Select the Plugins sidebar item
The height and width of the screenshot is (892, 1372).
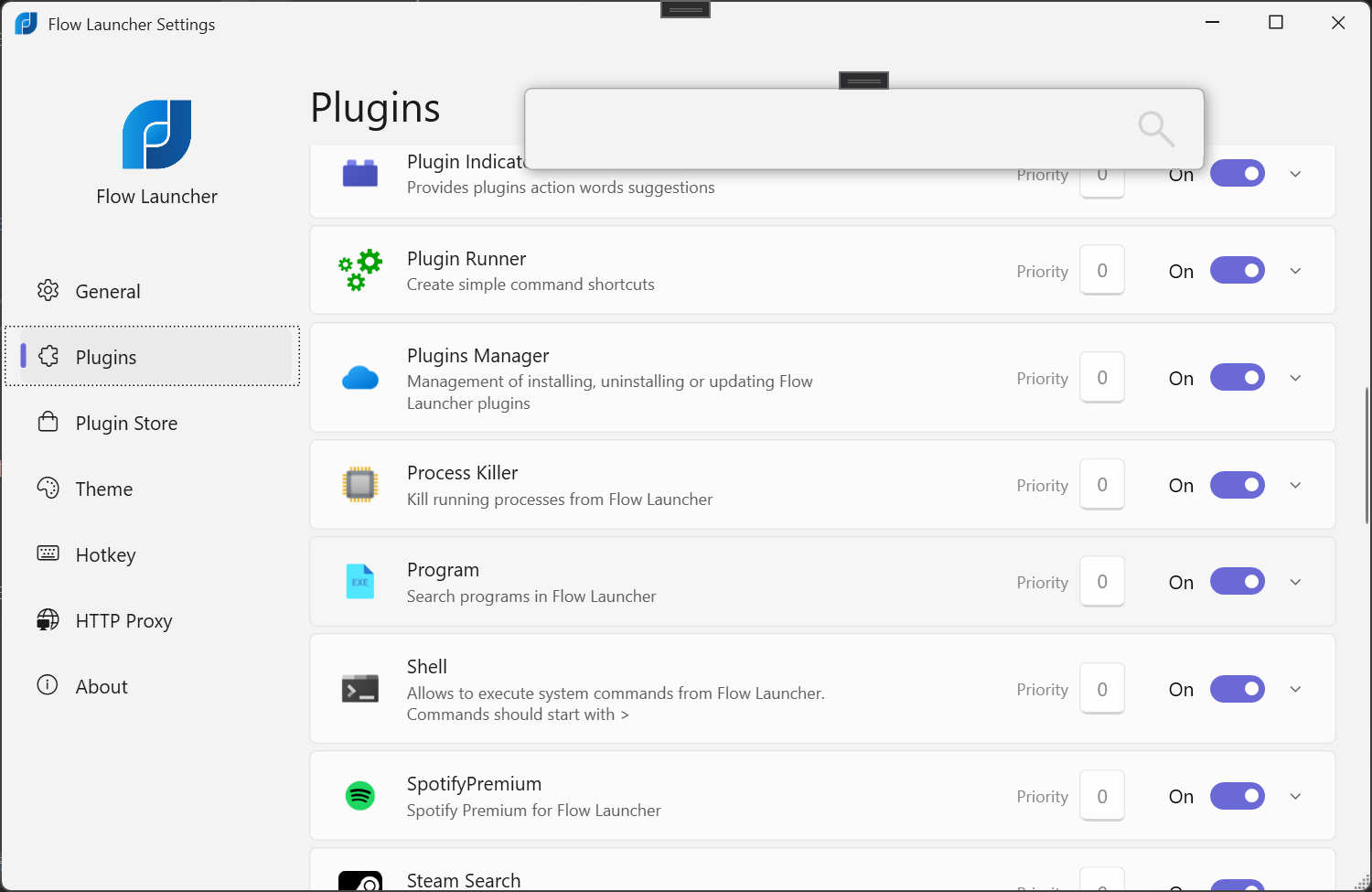click(x=152, y=356)
